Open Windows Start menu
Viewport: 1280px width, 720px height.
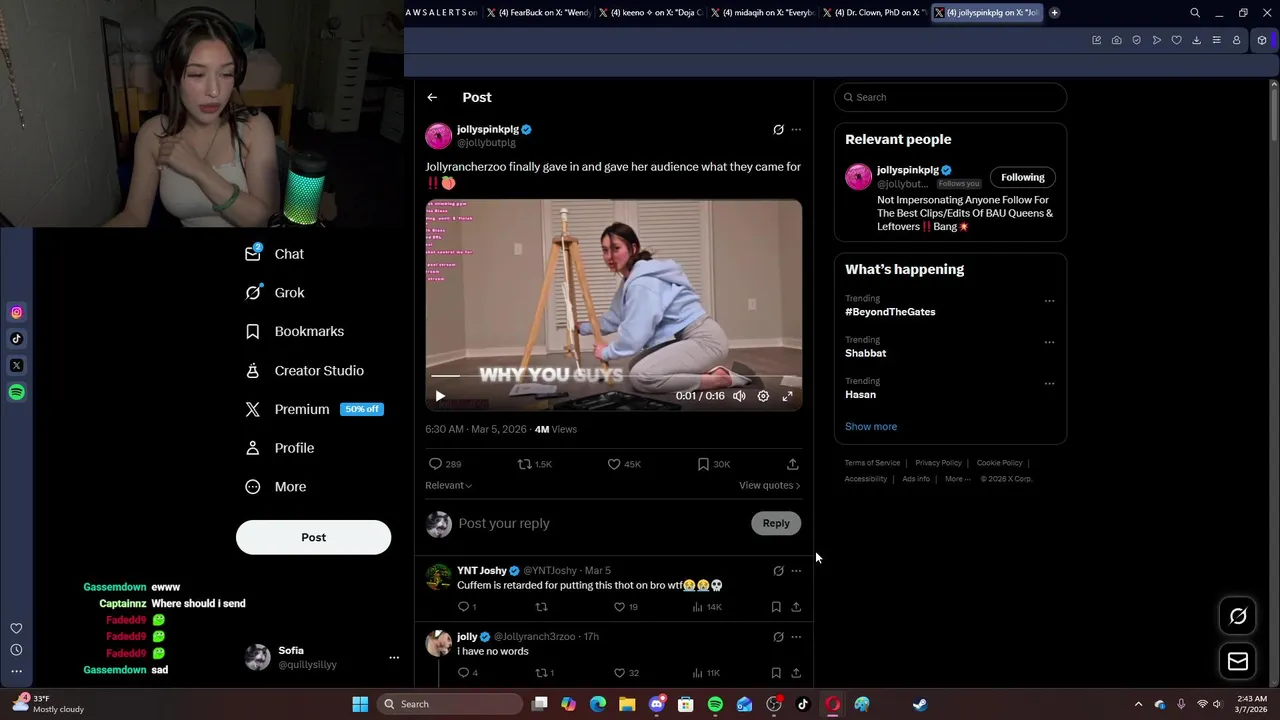(x=360, y=704)
